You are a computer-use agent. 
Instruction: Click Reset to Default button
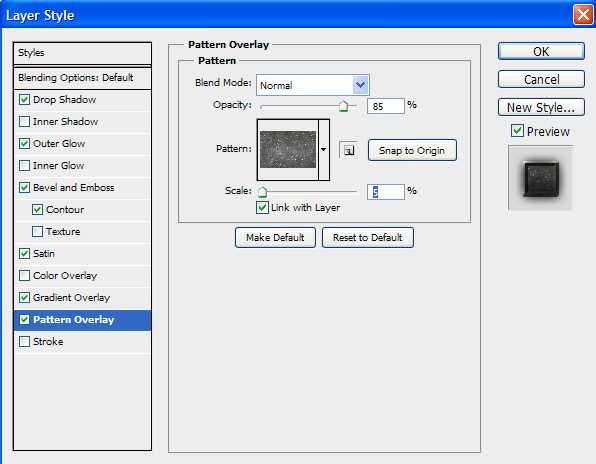pos(368,238)
